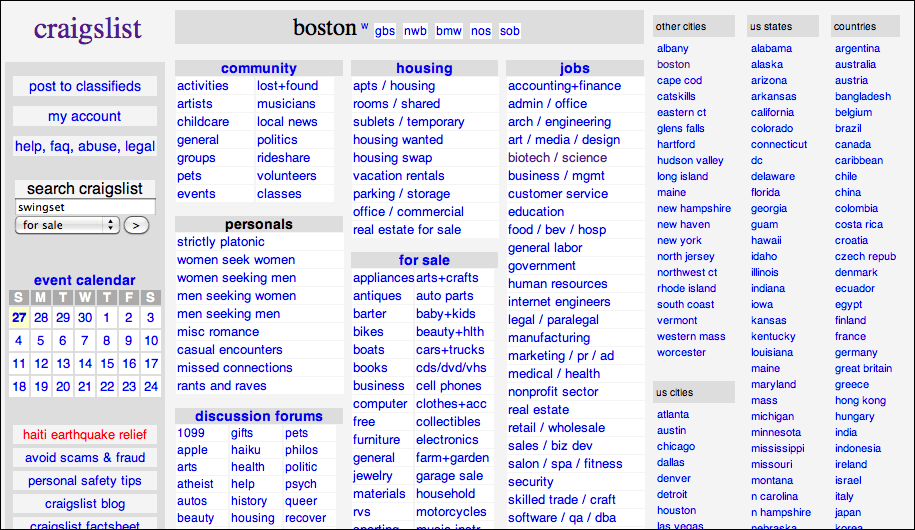Image resolution: width=915 pixels, height=530 pixels.
Task: Open 'rants and raves' link
Action: pos(222,386)
